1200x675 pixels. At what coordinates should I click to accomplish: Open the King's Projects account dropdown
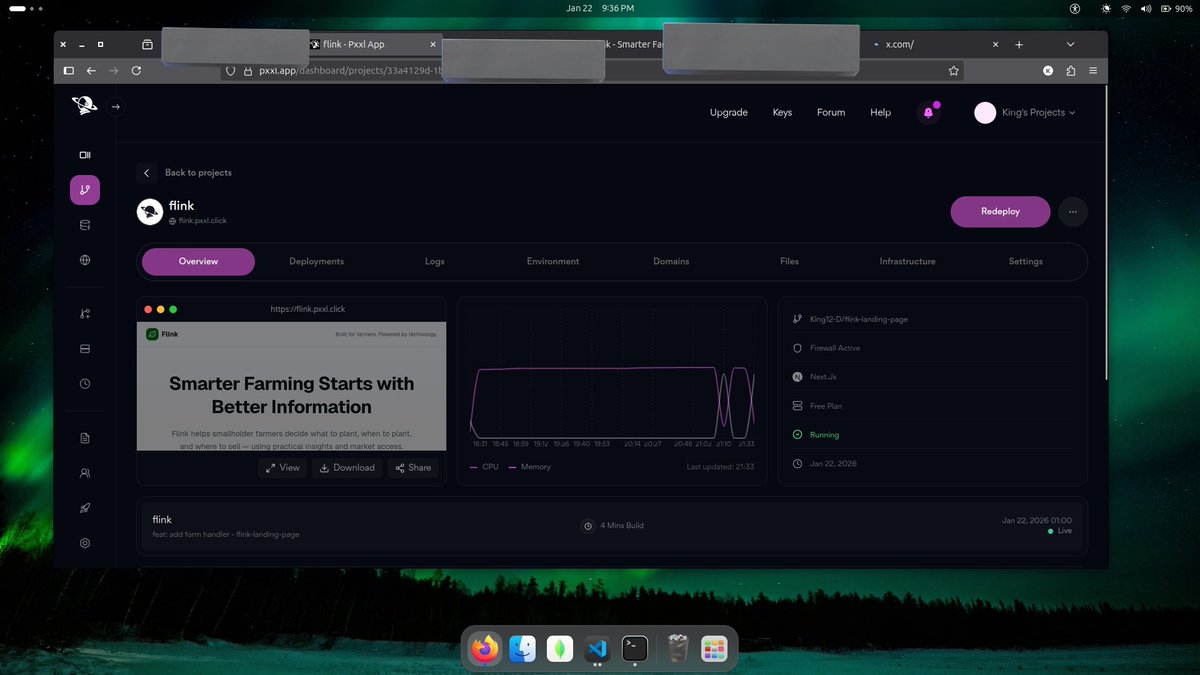[1025, 113]
